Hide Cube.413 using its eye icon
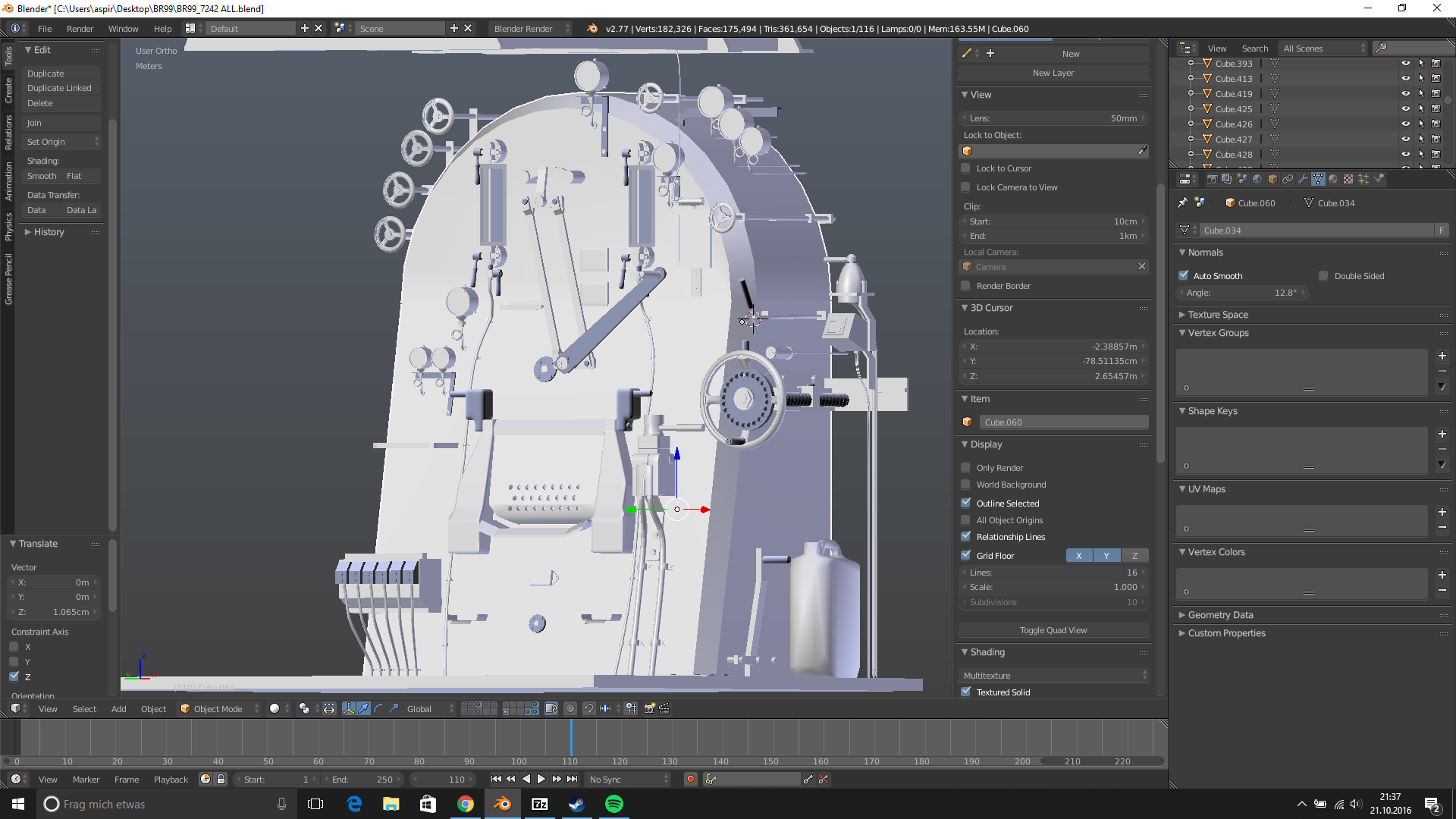This screenshot has width=1456, height=819. click(x=1405, y=79)
